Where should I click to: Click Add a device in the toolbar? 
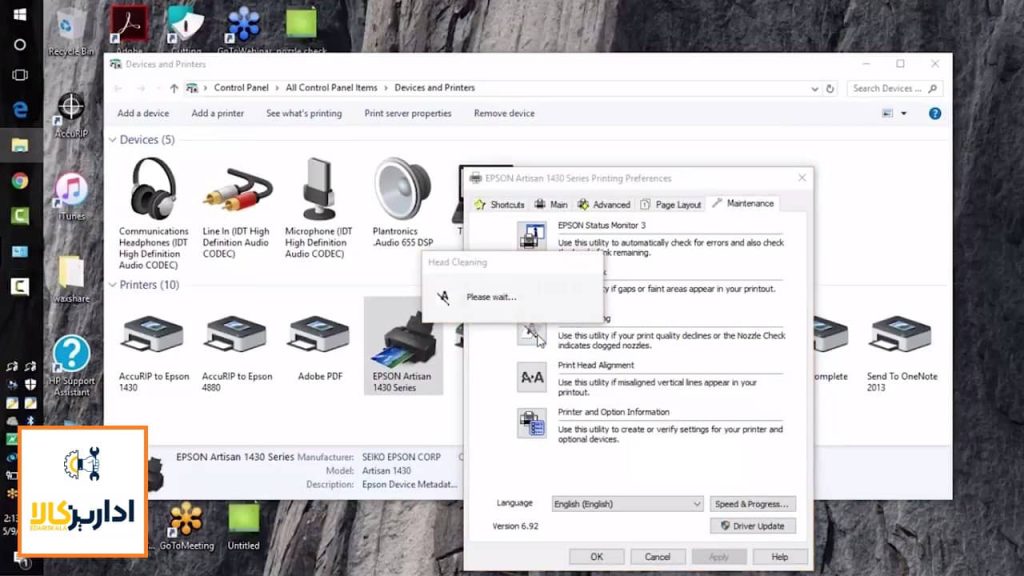tap(143, 114)
